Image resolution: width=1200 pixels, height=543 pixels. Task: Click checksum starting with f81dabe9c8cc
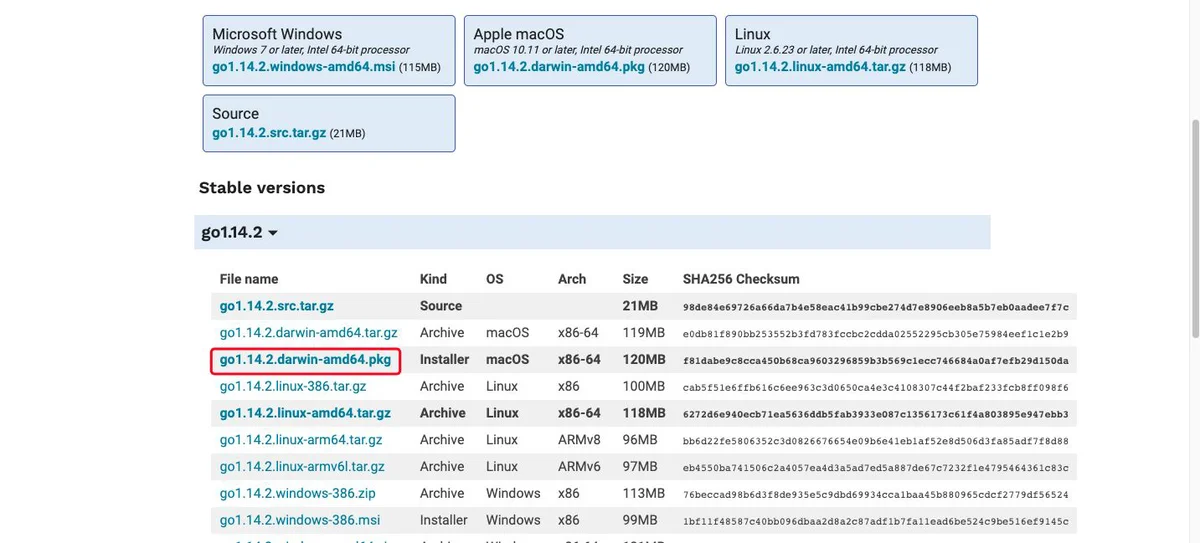pyautogui.click(x=876, y=360)
